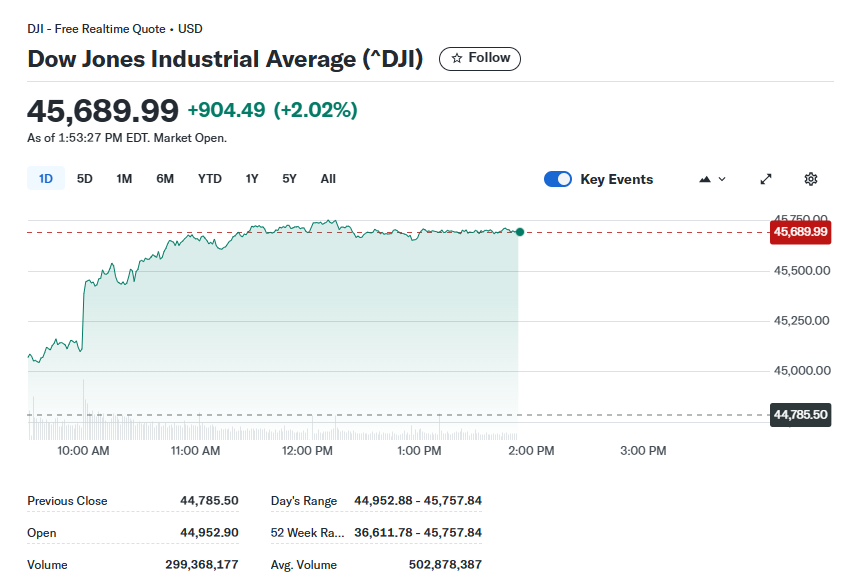Switch chart to 1Y range
The width and height of the screenshot is (856, 587).
pos(252,179)
